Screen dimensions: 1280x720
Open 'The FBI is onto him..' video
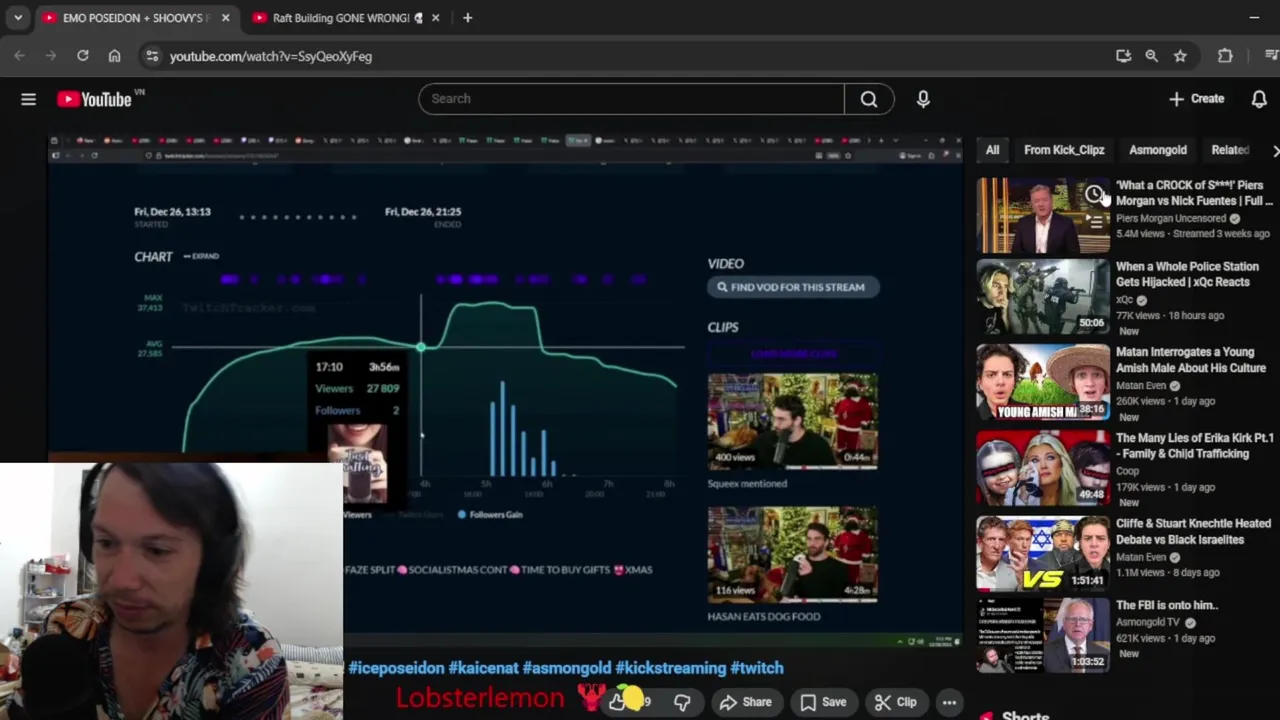click(1166, 605)
